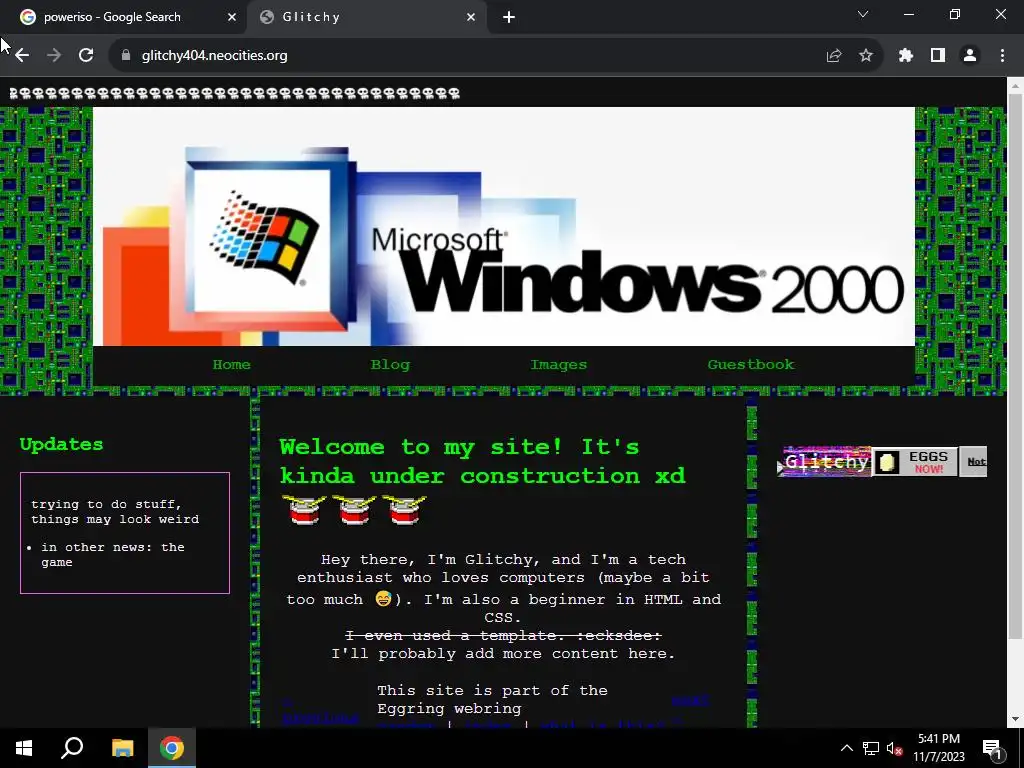The height and width of the screenshot is (768, 1024).
Task: Click the Updates heading
Action: 61,444
